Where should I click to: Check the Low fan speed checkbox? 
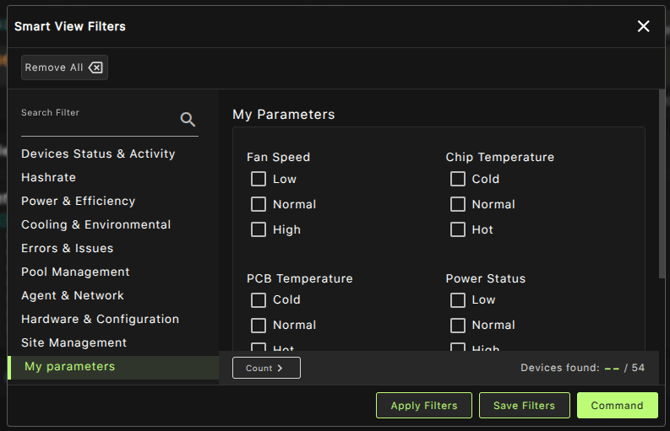tap(258, 179)
